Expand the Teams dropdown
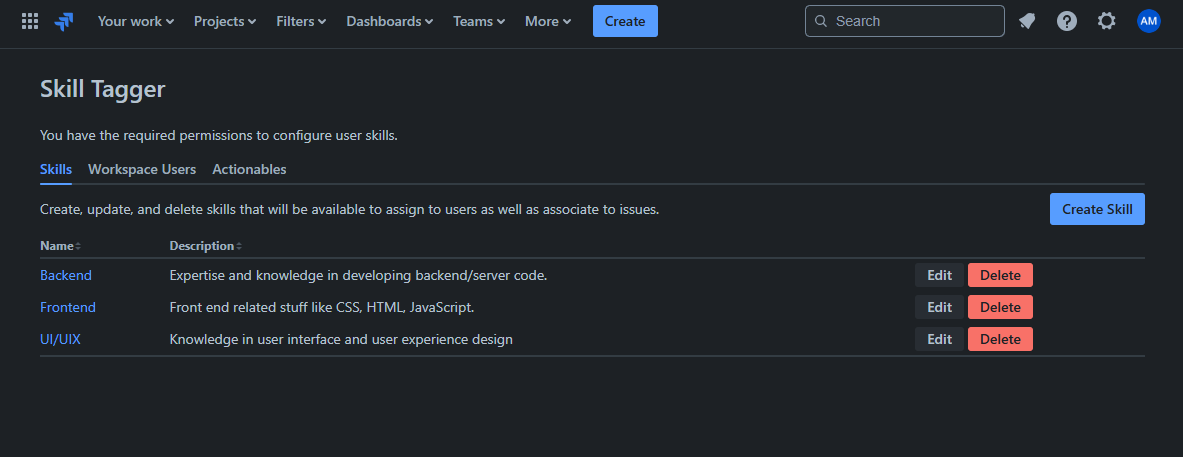The image size is (1183, 457). [x=479, y=21]
